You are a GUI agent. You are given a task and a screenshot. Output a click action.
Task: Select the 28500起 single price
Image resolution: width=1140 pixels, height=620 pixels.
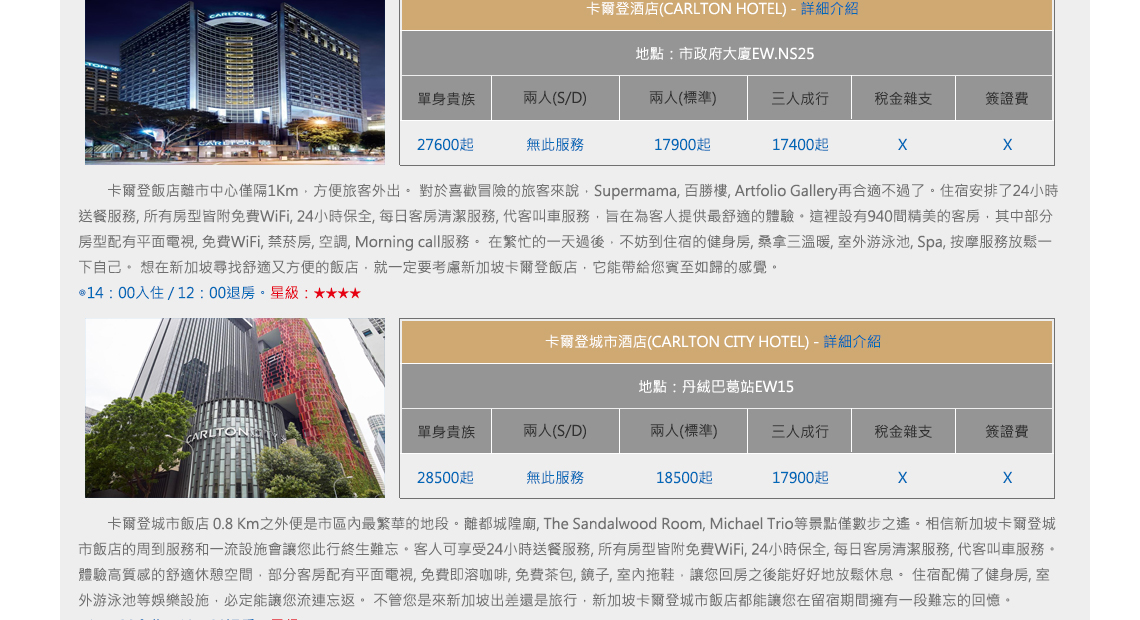coord(445,478)
